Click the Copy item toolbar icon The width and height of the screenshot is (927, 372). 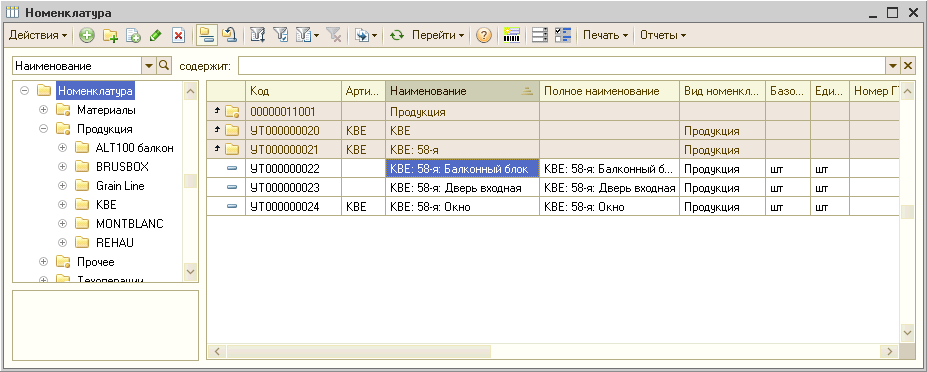click(133, 35)
